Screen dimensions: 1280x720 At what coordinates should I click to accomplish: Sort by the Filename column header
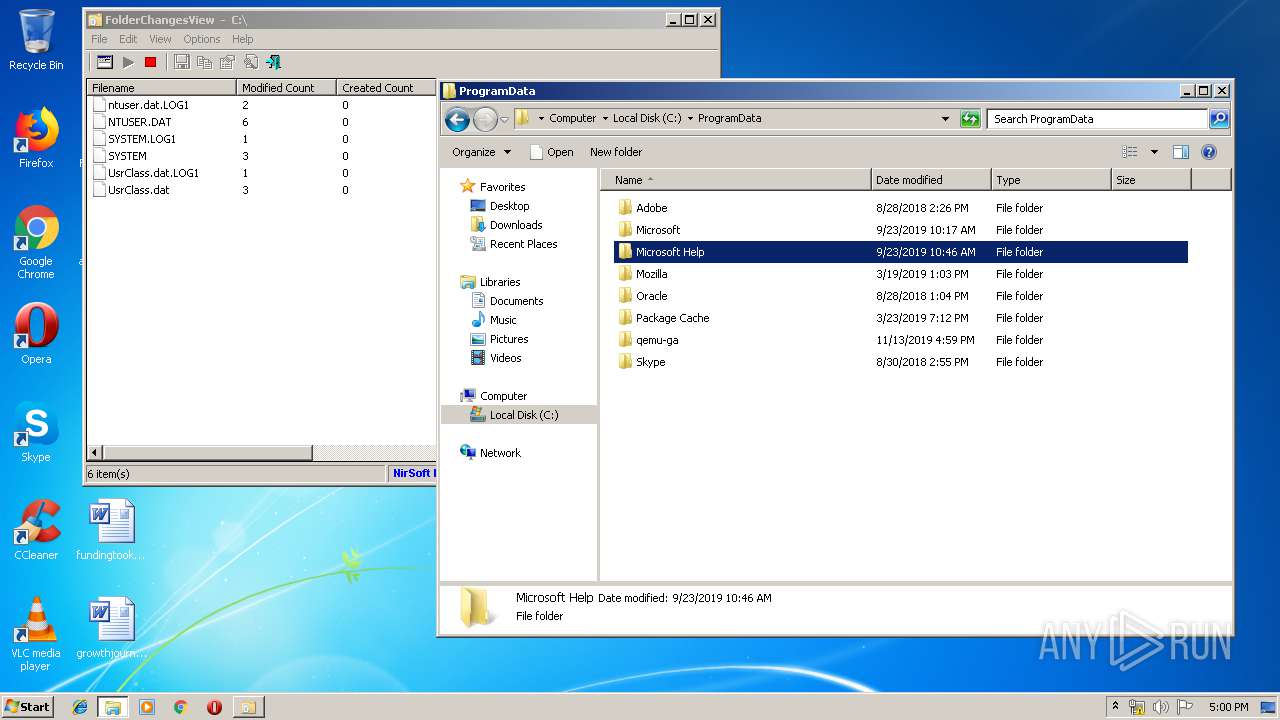[x=161, y=88]
